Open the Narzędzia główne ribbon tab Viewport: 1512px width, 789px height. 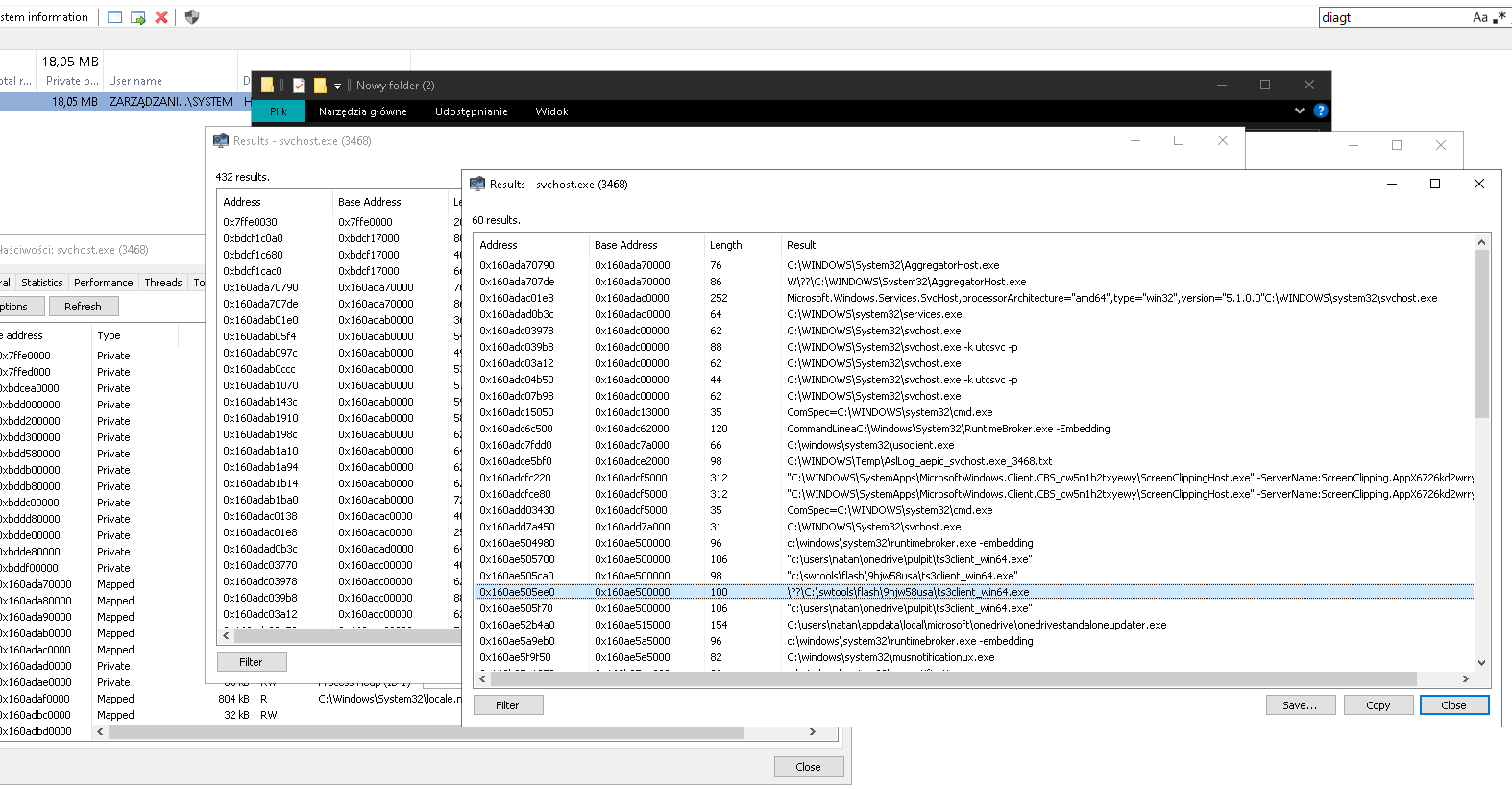coord(363,111)
